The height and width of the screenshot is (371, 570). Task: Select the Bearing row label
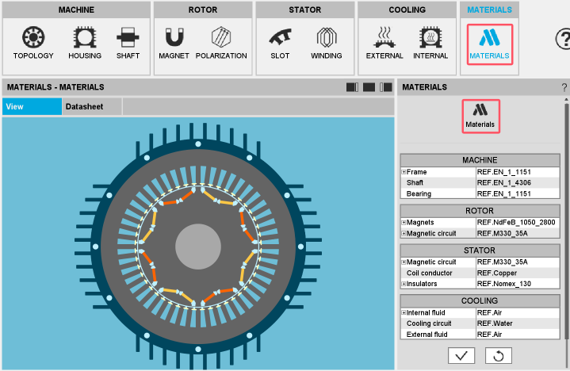(x=419, y=194)
